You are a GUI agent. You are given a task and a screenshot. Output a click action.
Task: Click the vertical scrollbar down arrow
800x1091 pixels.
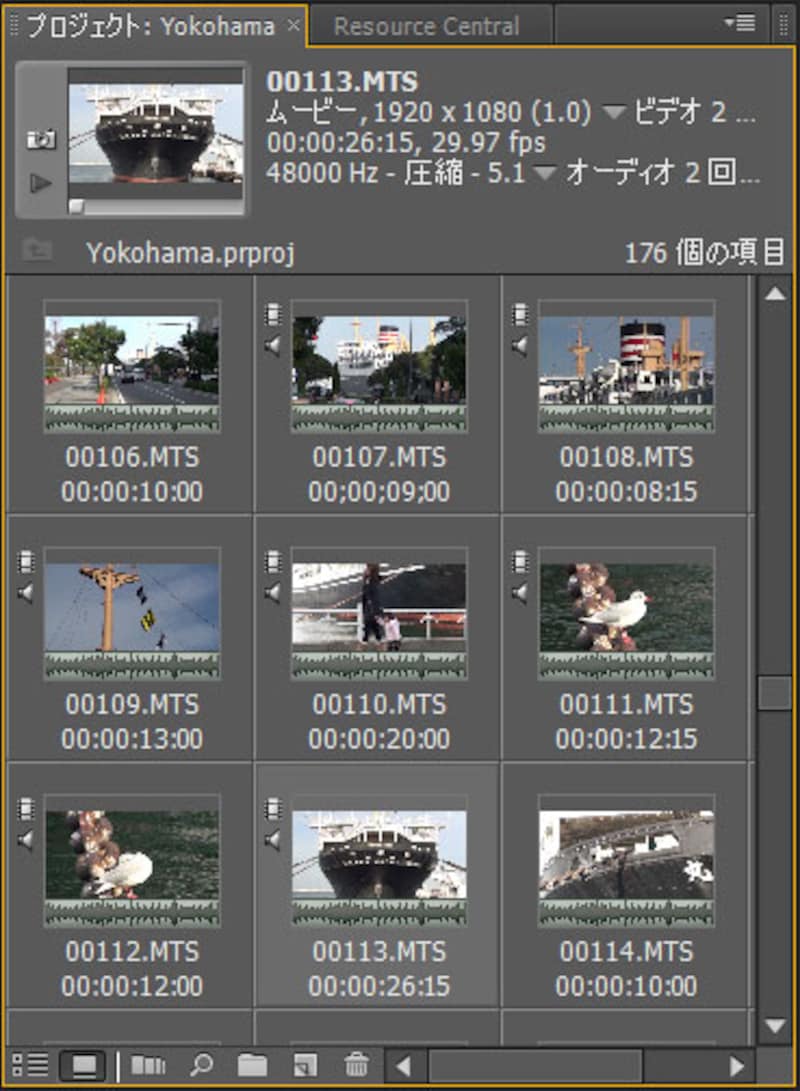[x=775, y=1025]
